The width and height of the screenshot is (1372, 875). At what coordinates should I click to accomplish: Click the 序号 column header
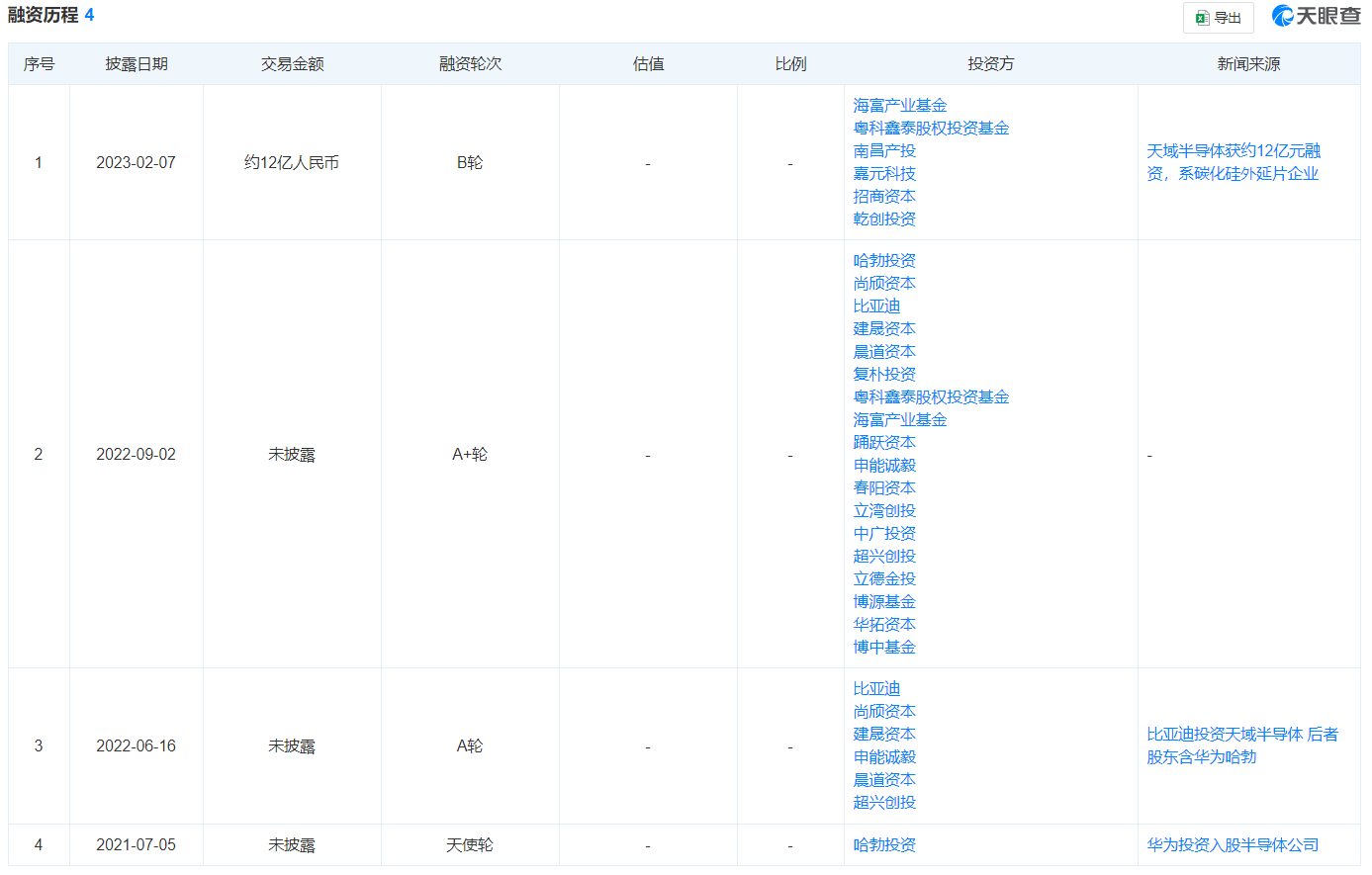[x=39, y=64]
